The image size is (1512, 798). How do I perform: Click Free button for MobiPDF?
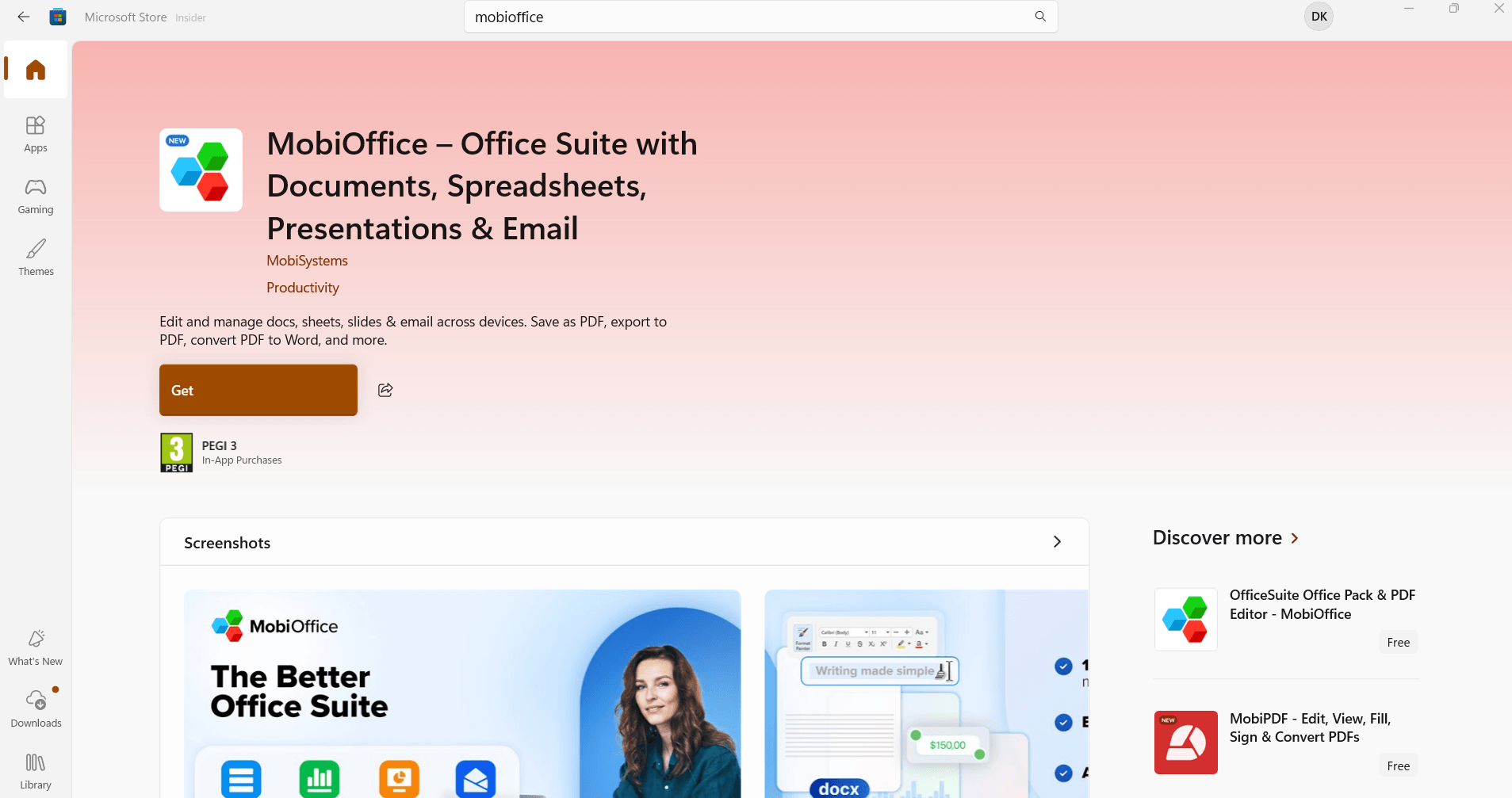[x=1398, y=766]
